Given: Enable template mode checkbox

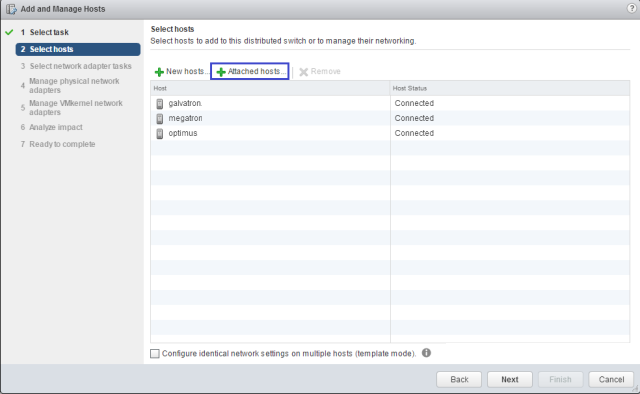Looking at the screenshot, I should coord(155,354).
